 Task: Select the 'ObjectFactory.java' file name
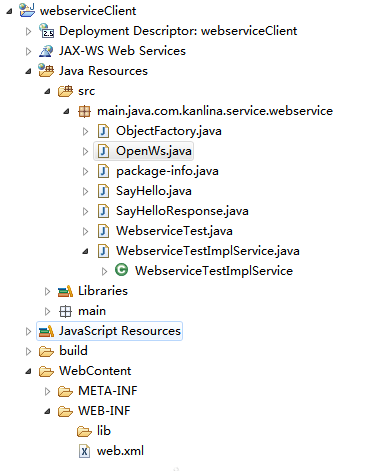pyautogui.click(x=169, y=131)
